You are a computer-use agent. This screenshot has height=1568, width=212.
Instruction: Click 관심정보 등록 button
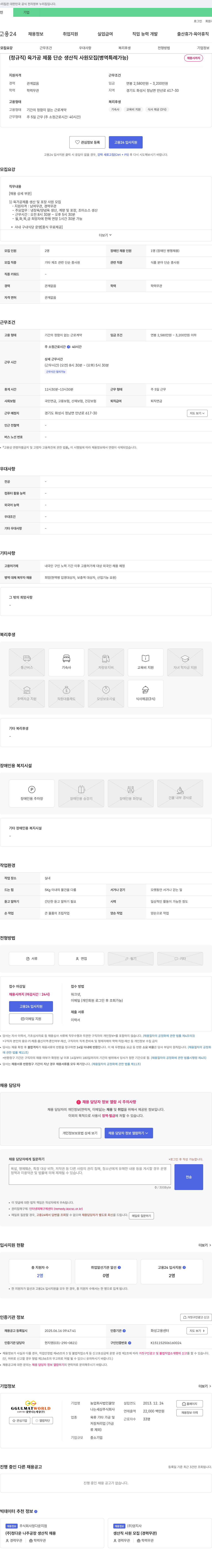coord(87,142)
